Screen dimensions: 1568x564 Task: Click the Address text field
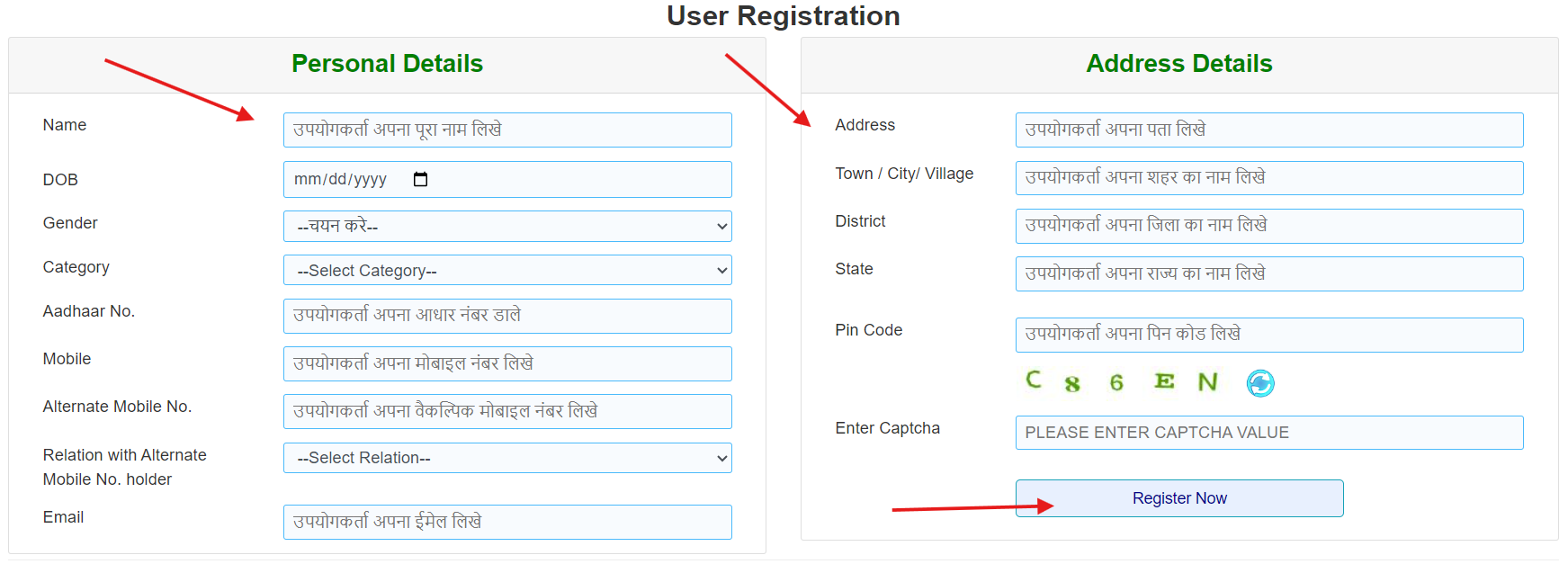pos(1268,130)
